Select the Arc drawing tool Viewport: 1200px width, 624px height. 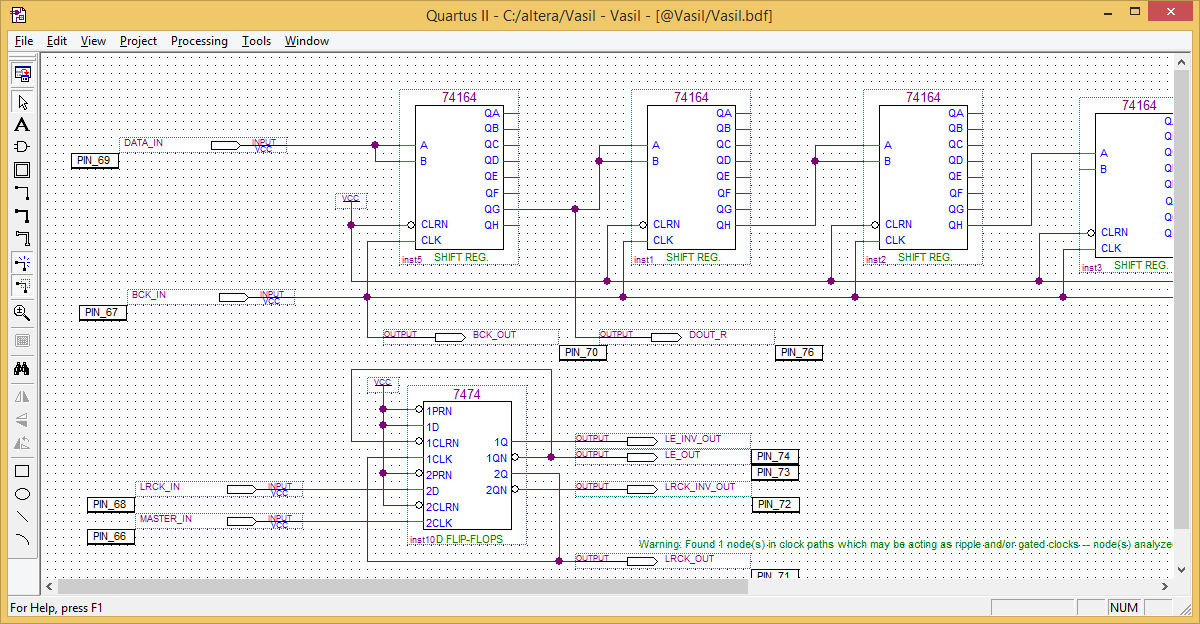(22, 540)
